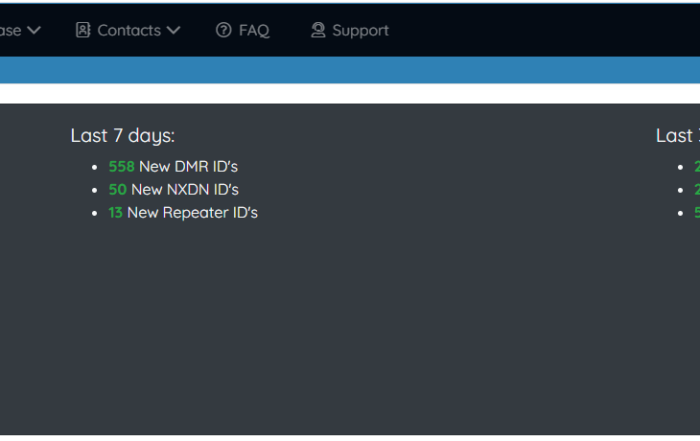The width and height of the screenshot is (700, 441).
Task: Click the 'New NXDN ID's' text
Action: click(185, 190)
